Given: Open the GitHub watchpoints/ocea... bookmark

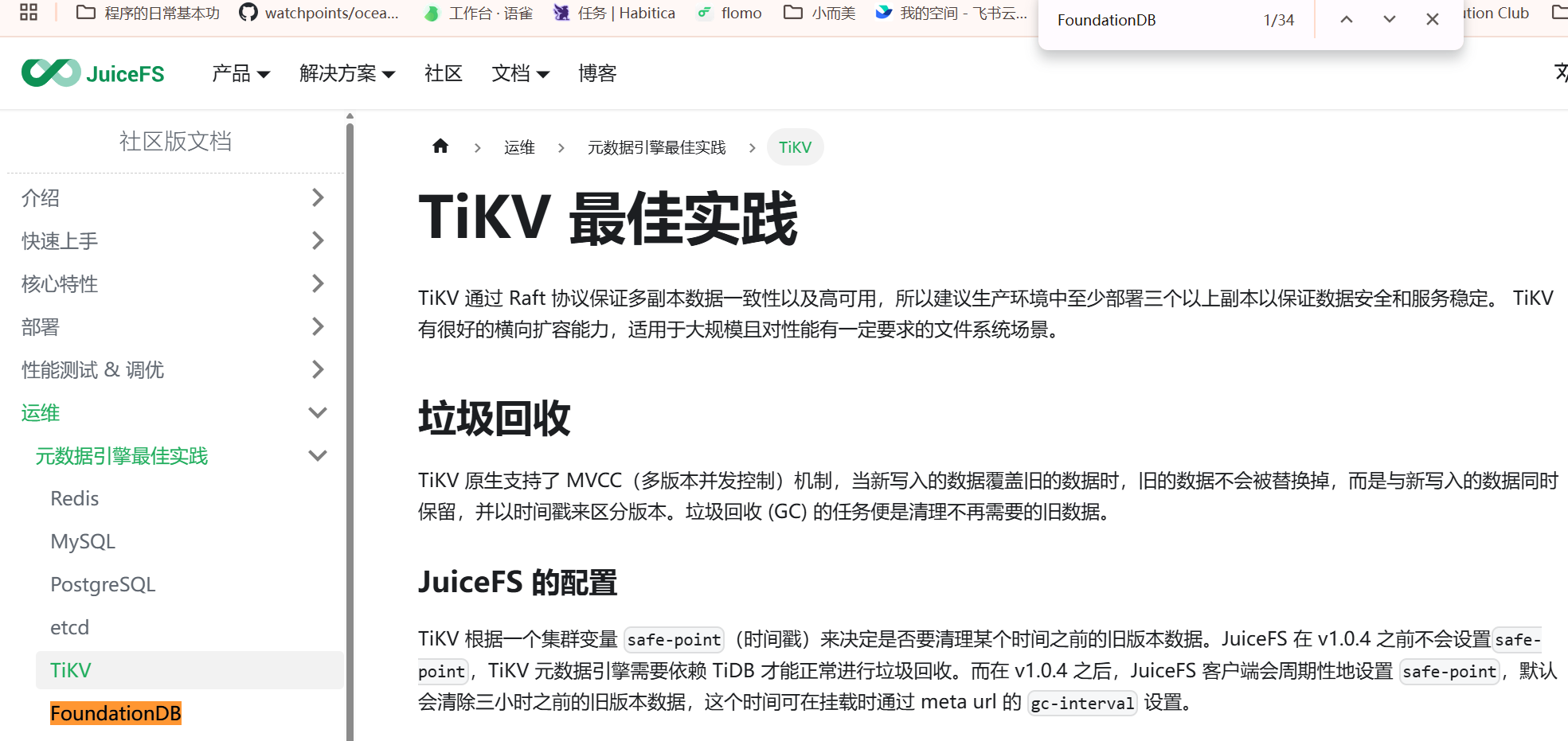Looking at the screenshot, I should (319, 13).
